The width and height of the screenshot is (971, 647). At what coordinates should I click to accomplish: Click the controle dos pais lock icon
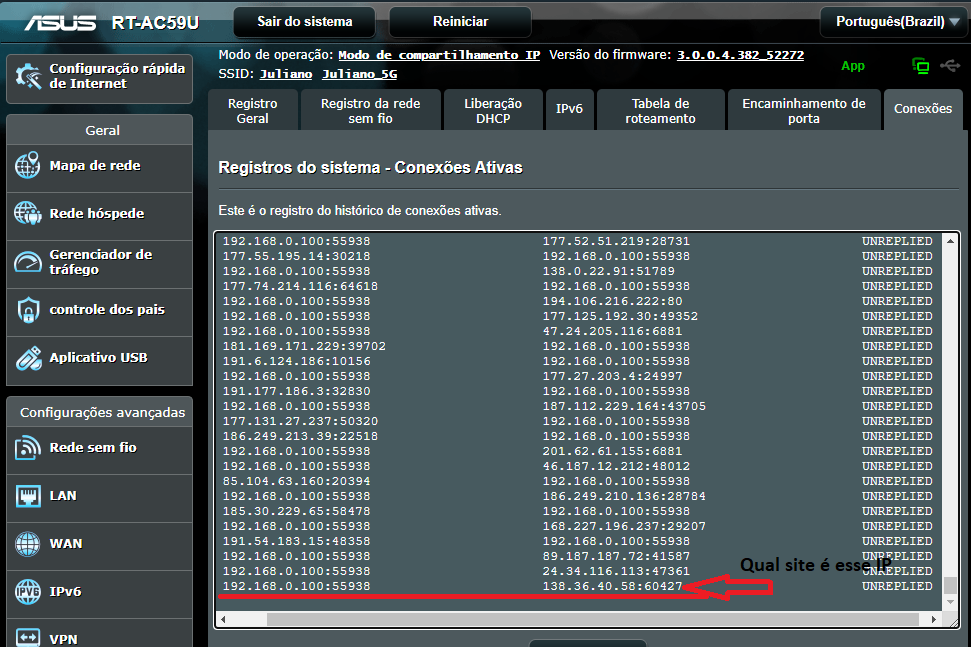tap(28, 310)
